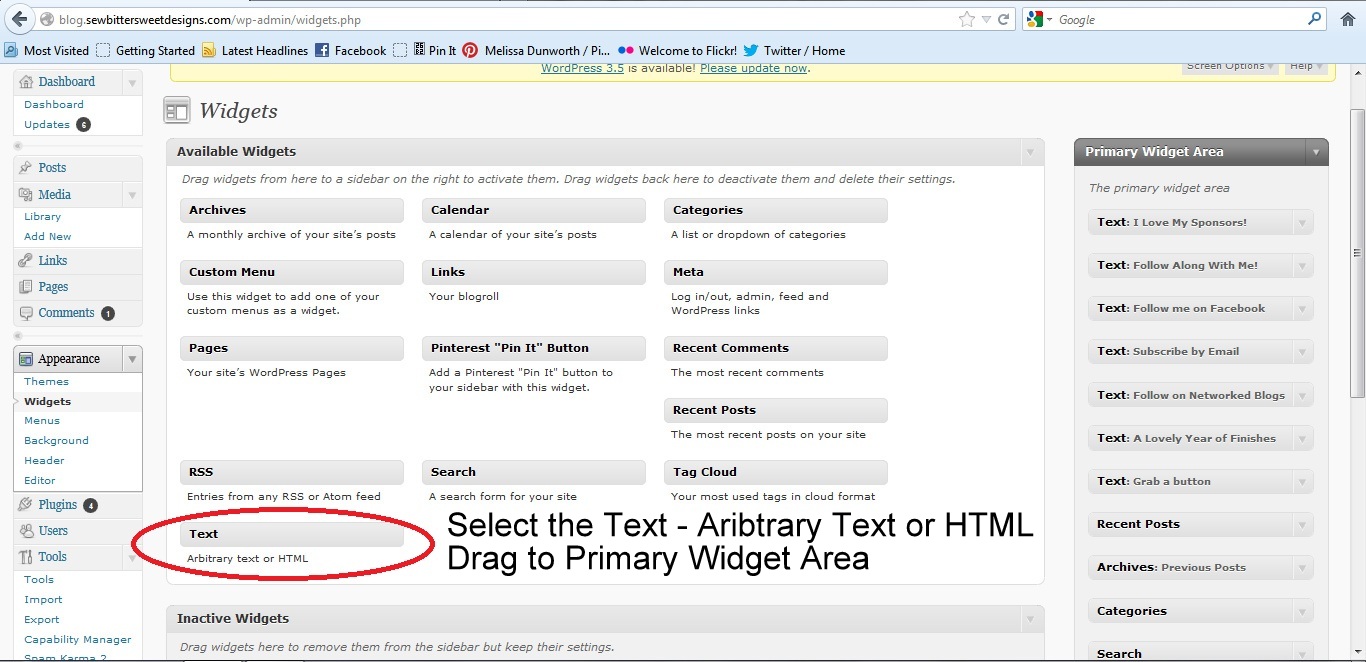Collapse the Available Widgets section

[1030, 152]
